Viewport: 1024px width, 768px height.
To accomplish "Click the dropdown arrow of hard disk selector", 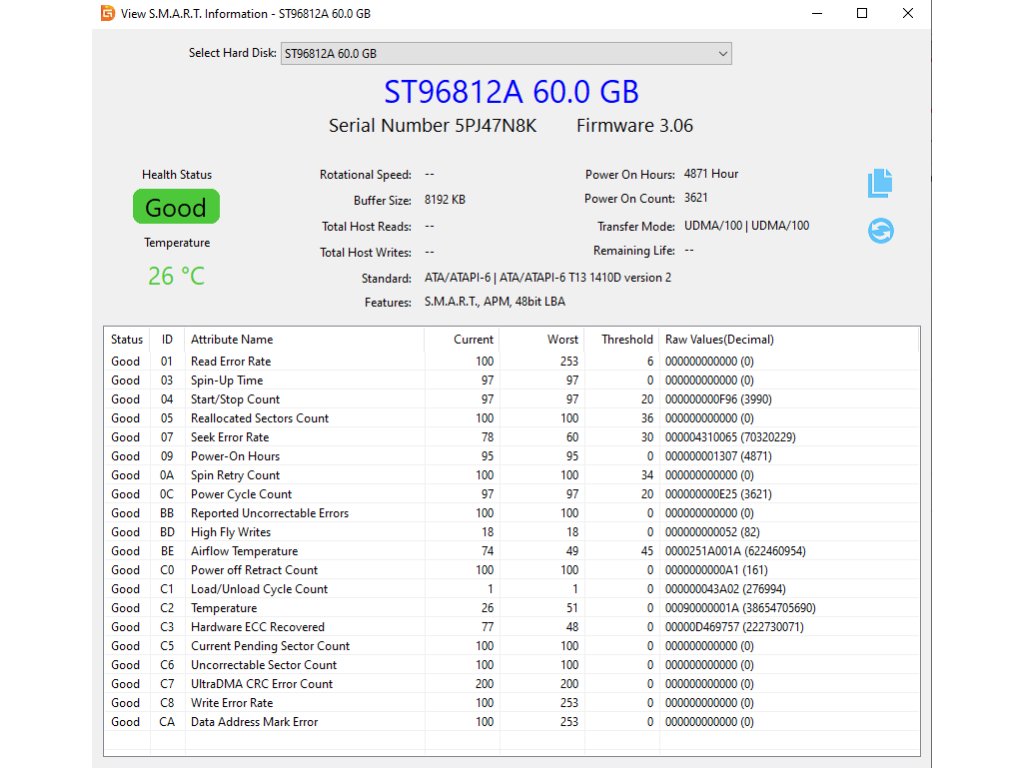I will [722, 54].
